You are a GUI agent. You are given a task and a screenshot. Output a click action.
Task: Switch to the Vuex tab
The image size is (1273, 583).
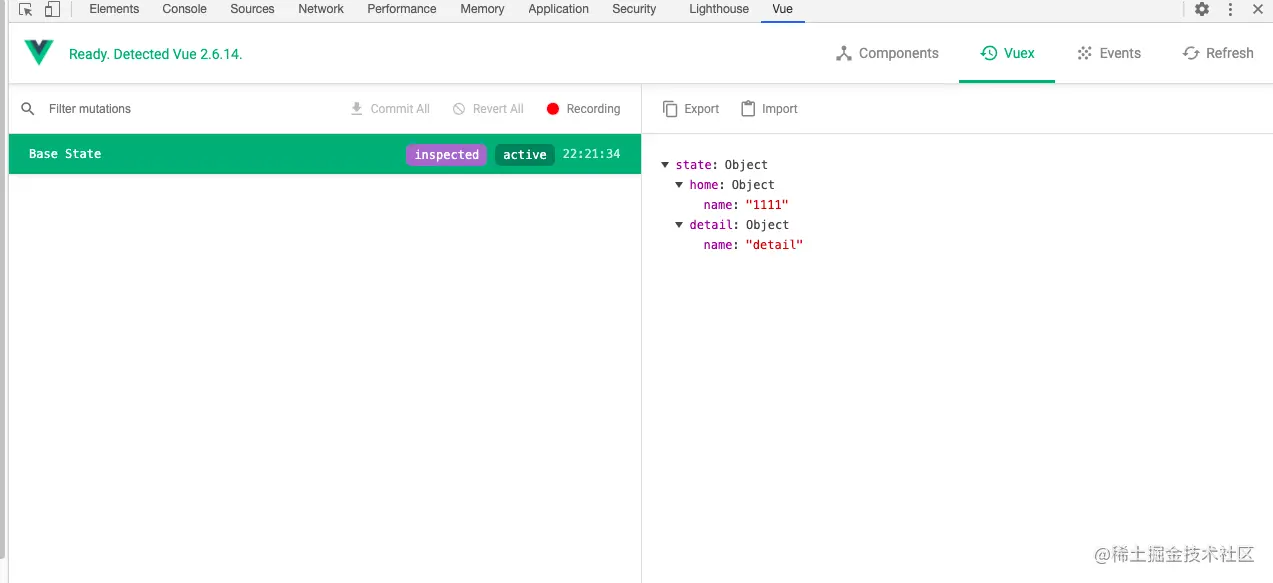click(1007, 53)
